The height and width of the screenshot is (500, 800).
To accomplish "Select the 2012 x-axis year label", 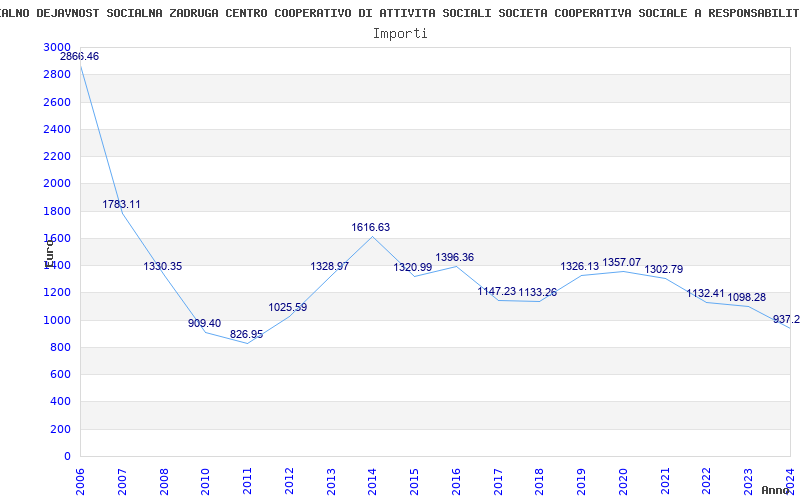I will (x=289, y=482).
